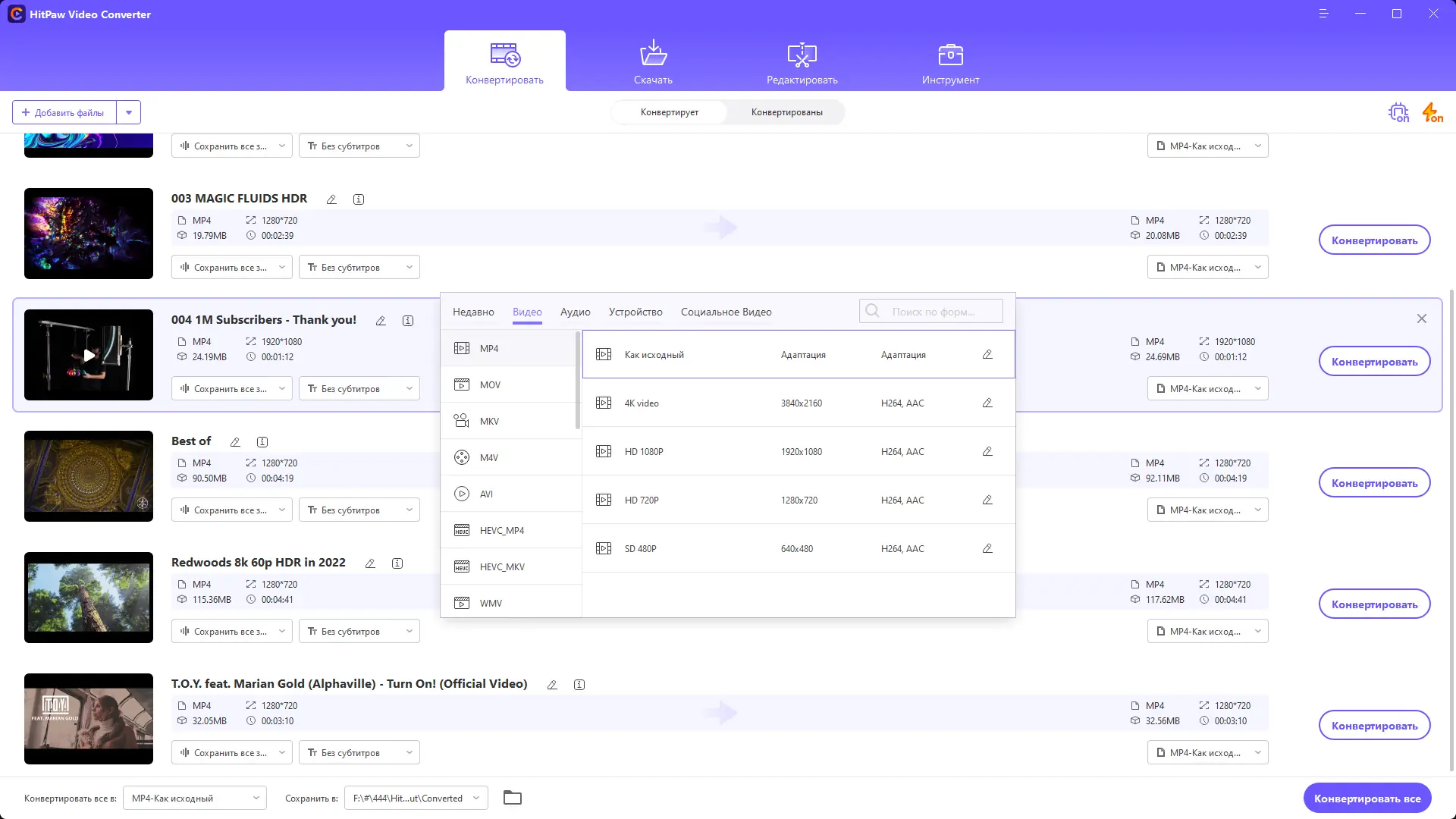Edit 4K video preset settings

click(x=987, y=403)
